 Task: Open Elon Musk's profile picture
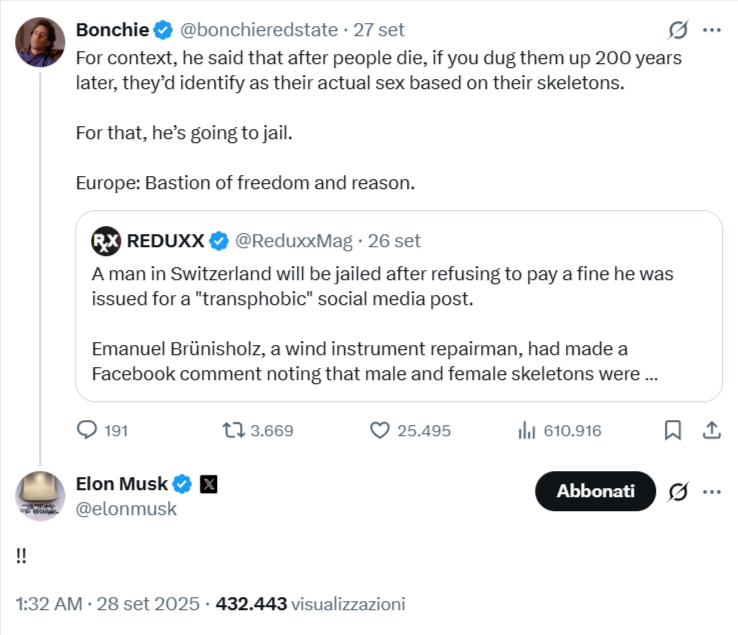(x=39, y=495)
